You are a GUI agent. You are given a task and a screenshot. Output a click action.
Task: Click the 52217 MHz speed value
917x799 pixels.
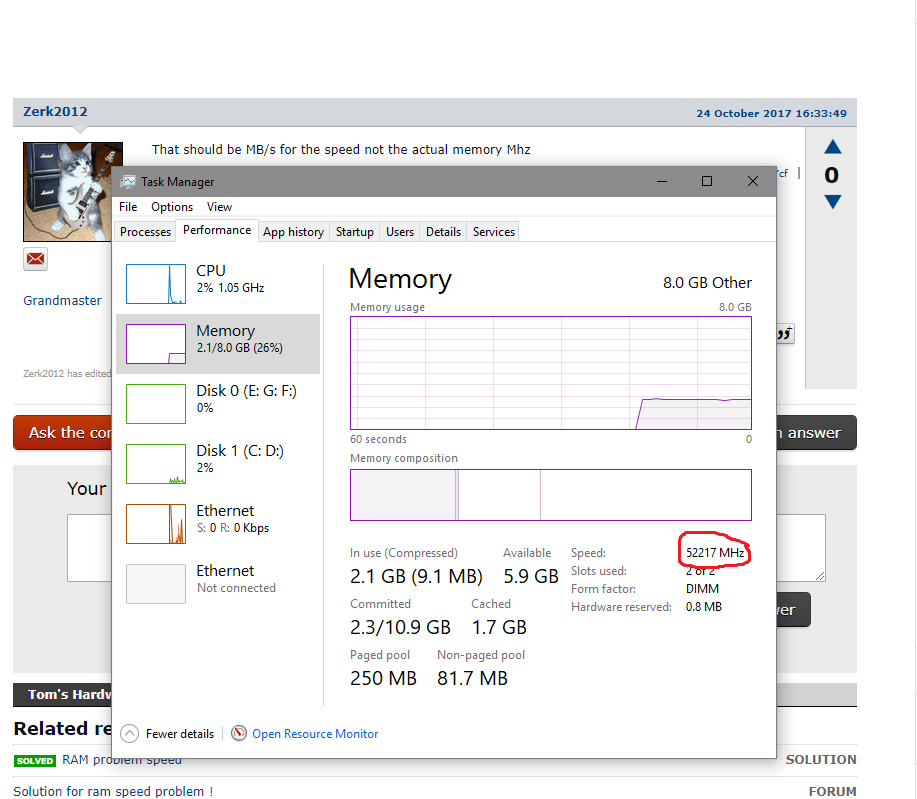[715, 553]
